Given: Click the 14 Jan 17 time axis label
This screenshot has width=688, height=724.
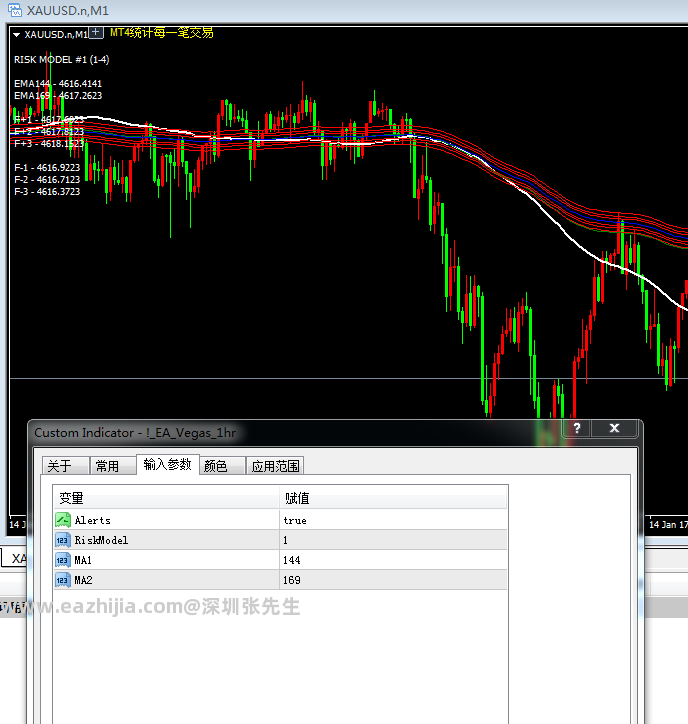Looking at the screenshot, I should 668,525.
